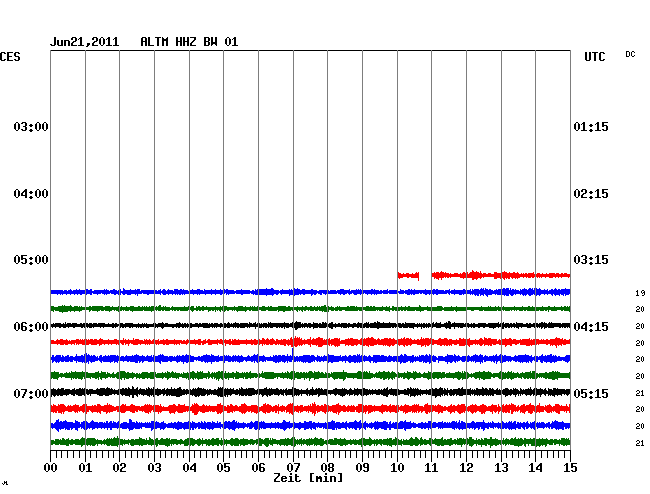
Task: Select the station title ALTM HHZ BW 01
Action: [x=189, y=42]
